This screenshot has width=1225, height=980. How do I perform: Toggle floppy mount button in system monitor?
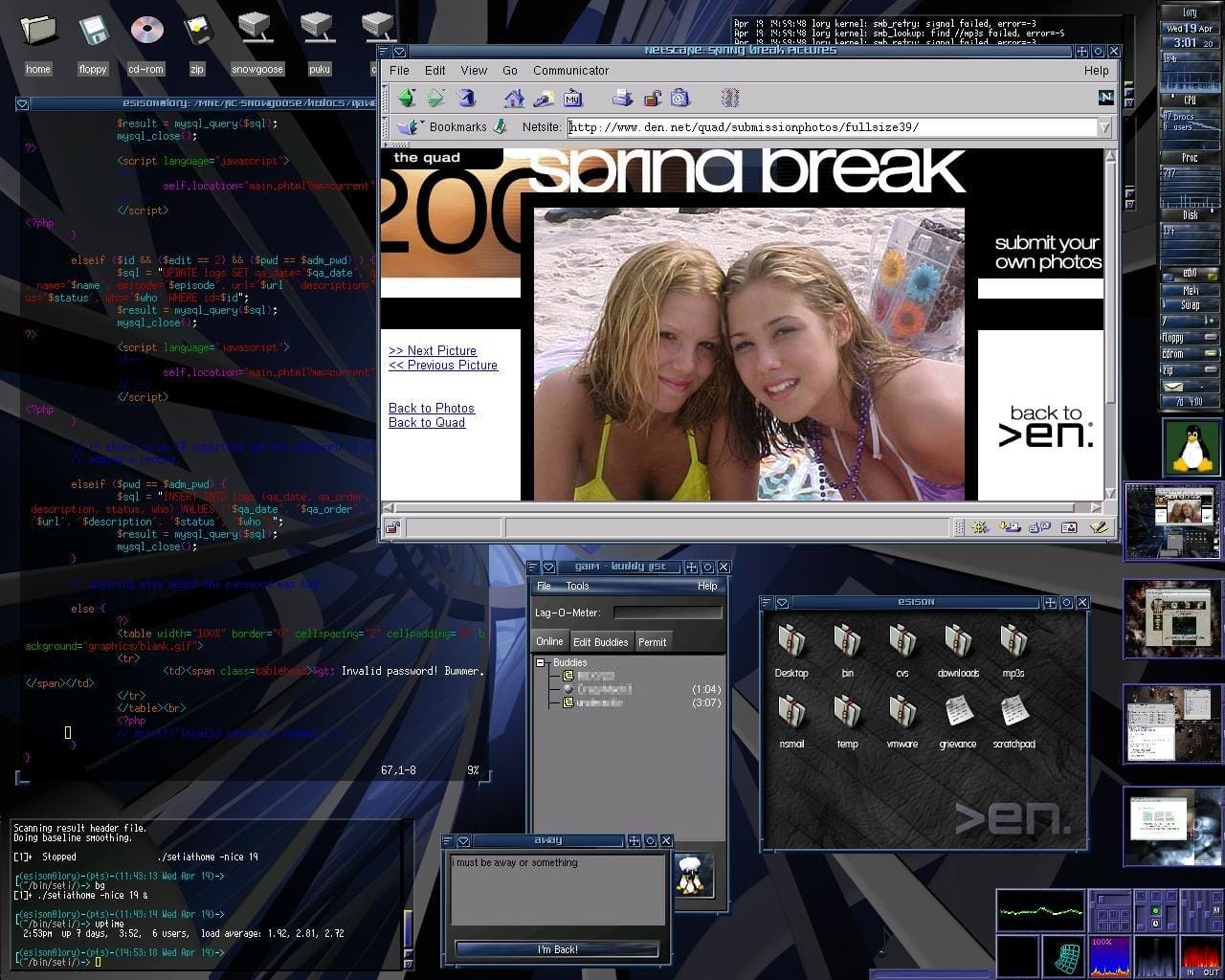tap(1211, 338)
